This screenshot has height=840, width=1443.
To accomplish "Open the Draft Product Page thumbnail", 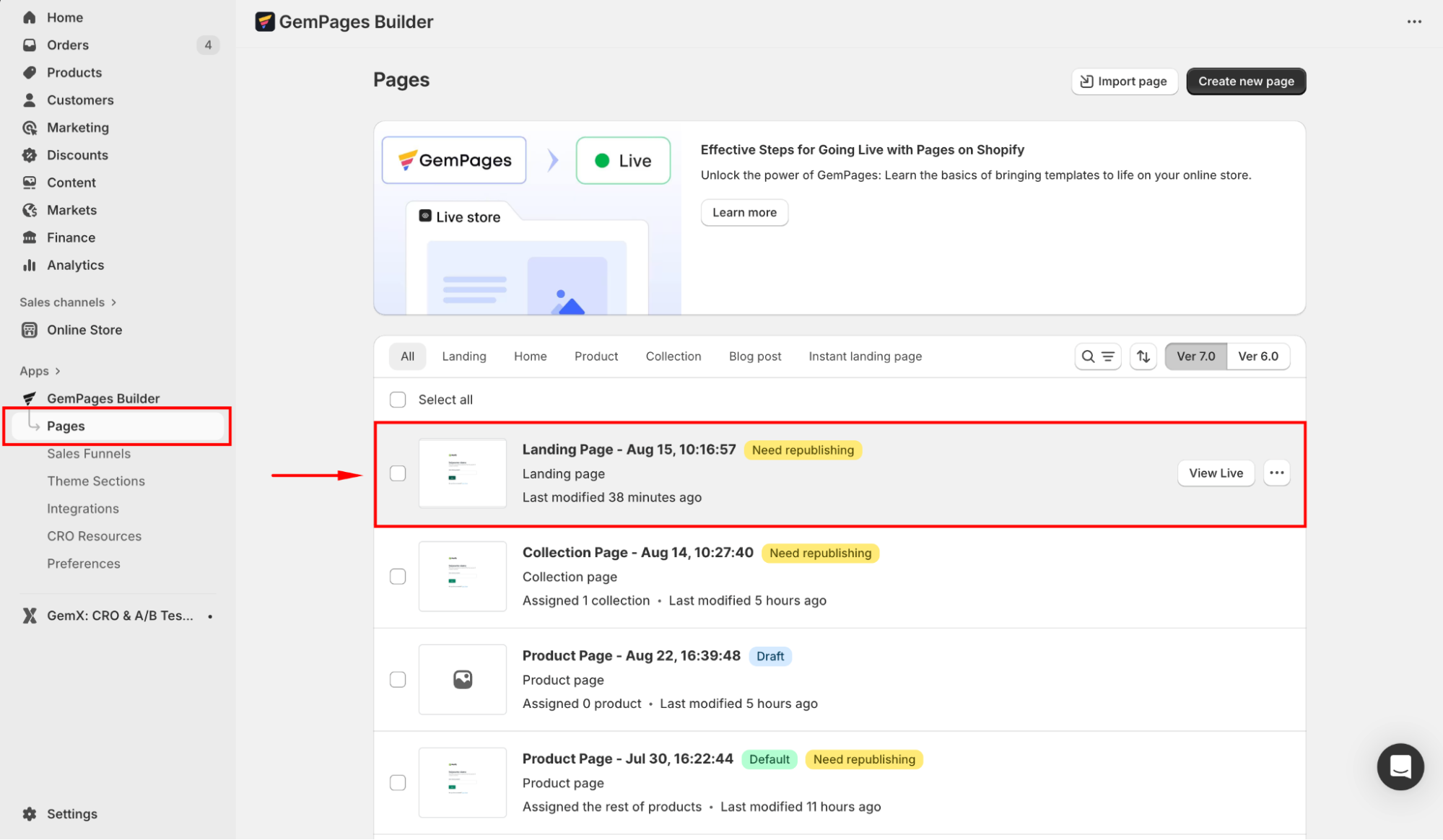I will (x=463, y=680).
